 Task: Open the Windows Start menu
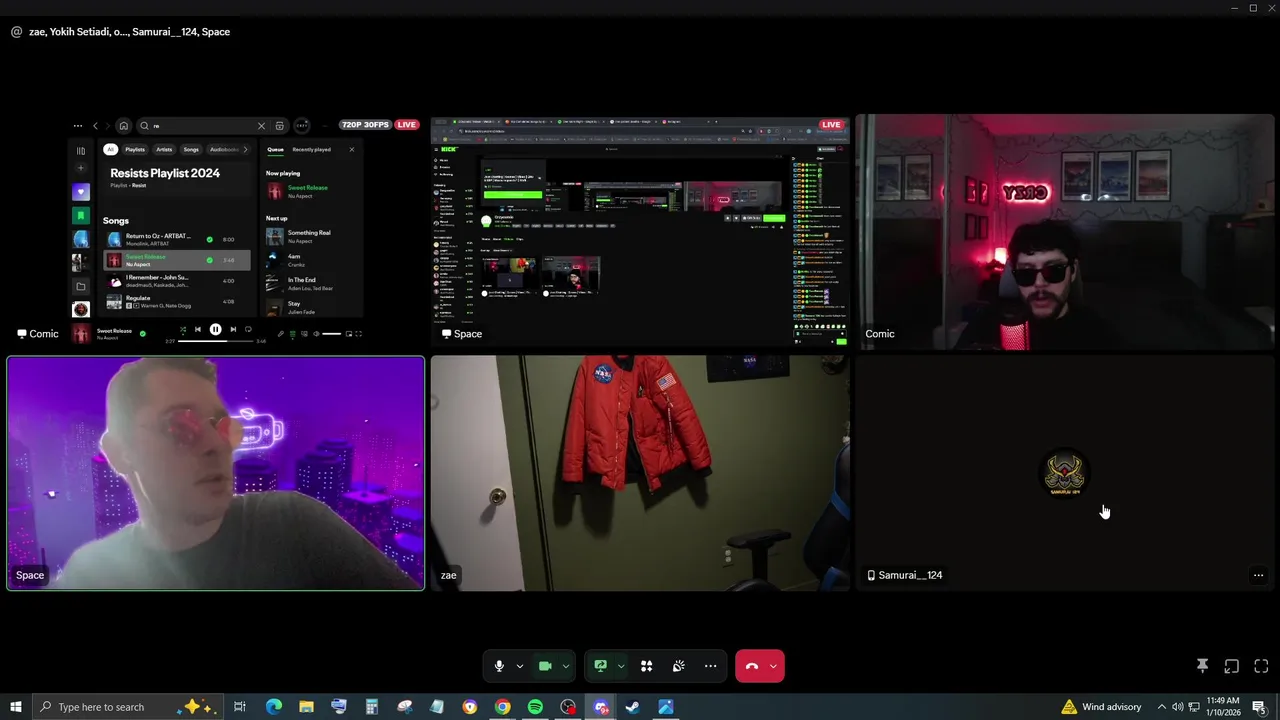(x=15, y=707)
